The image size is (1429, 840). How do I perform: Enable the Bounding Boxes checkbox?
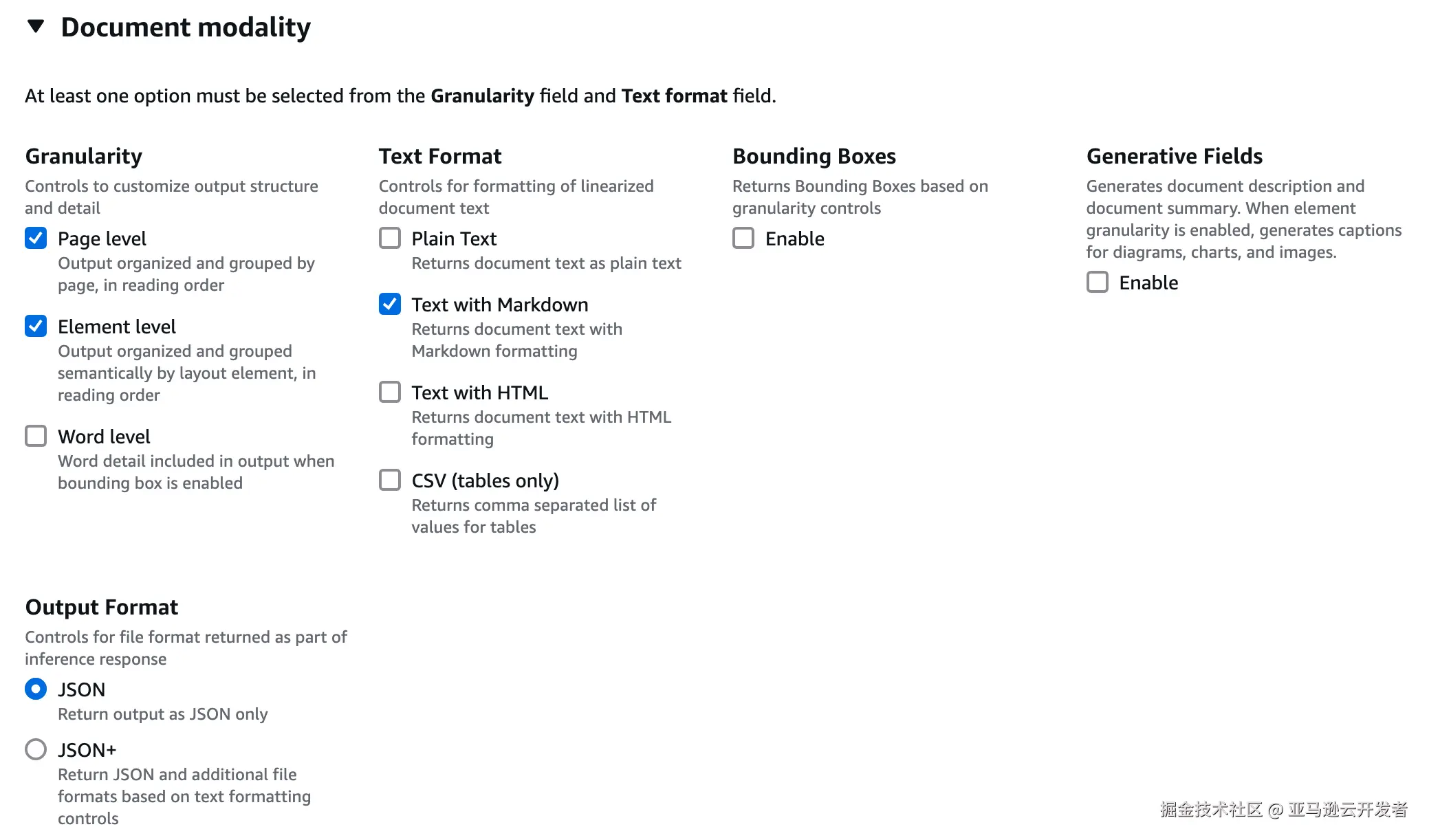coord(743,239)
